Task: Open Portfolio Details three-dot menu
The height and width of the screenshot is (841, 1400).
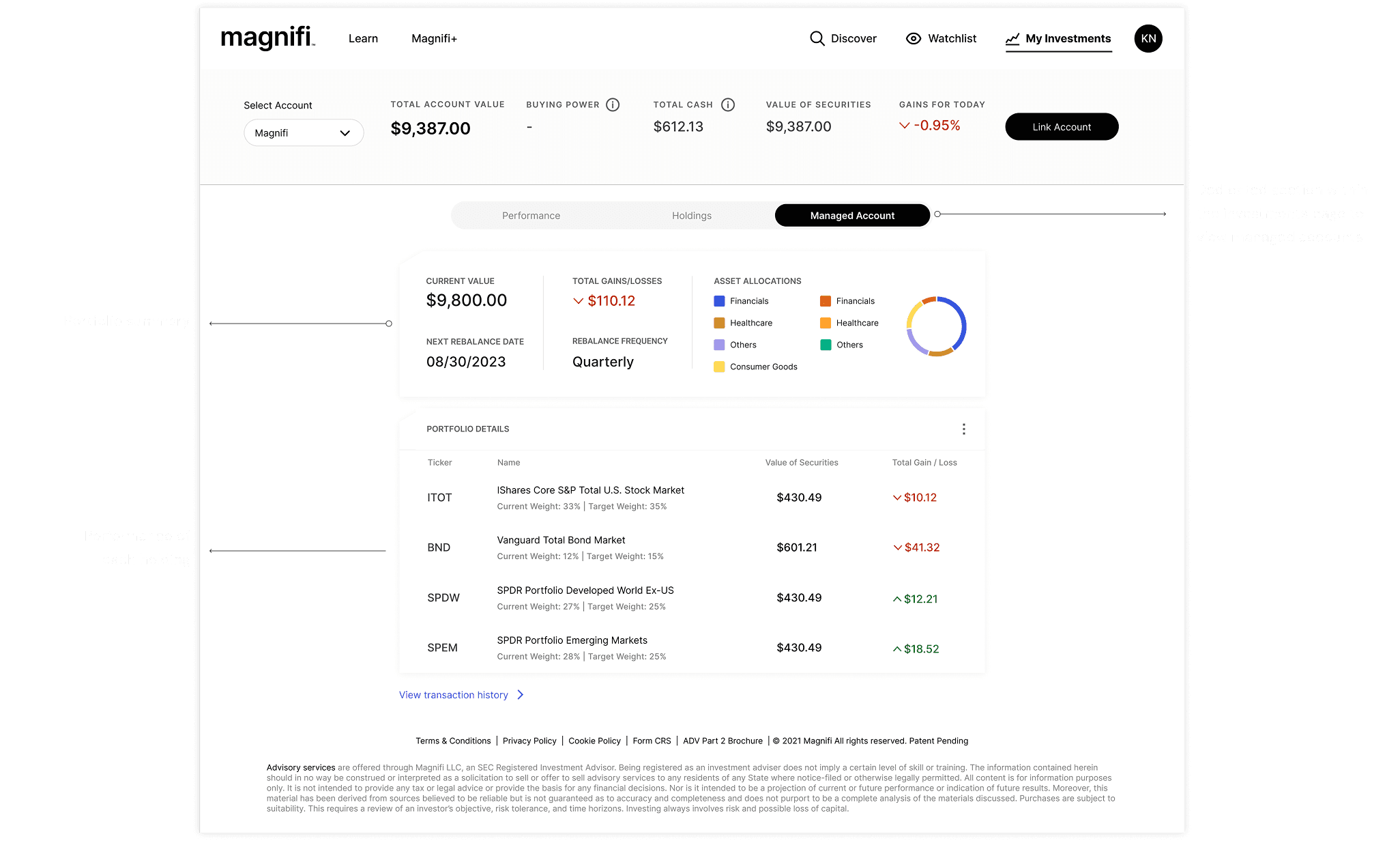Action: (x=963, y=429)
